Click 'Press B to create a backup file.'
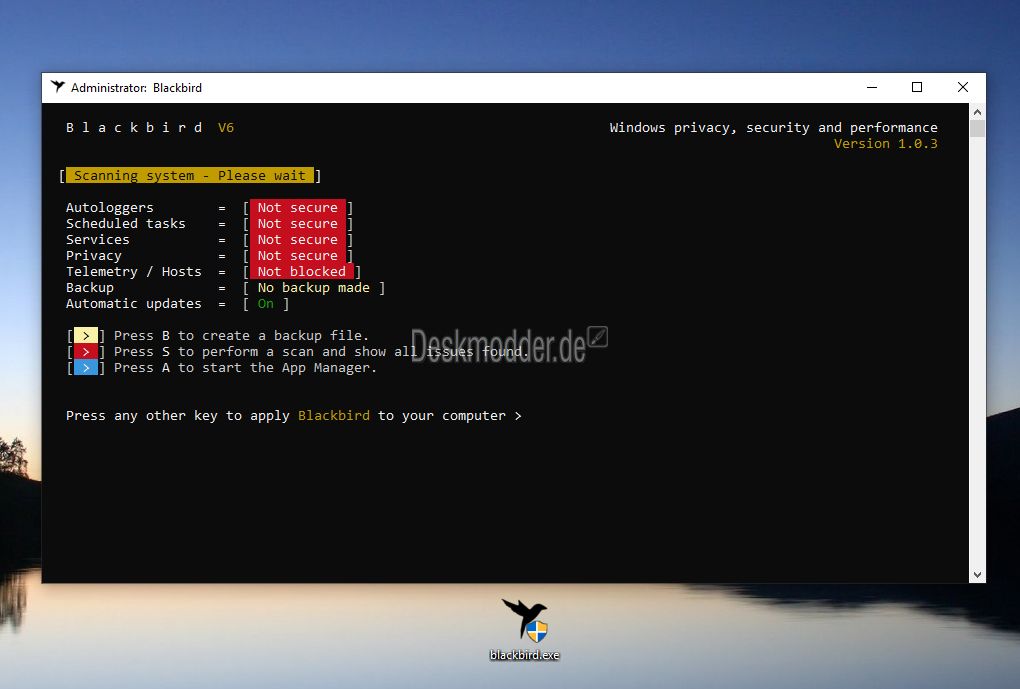Viewport: 1020px width, 689px height. click(x=241, y=336)
